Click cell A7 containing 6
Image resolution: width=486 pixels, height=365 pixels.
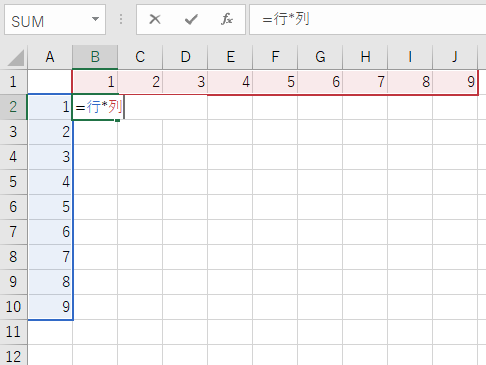click(x=50, y=232)
